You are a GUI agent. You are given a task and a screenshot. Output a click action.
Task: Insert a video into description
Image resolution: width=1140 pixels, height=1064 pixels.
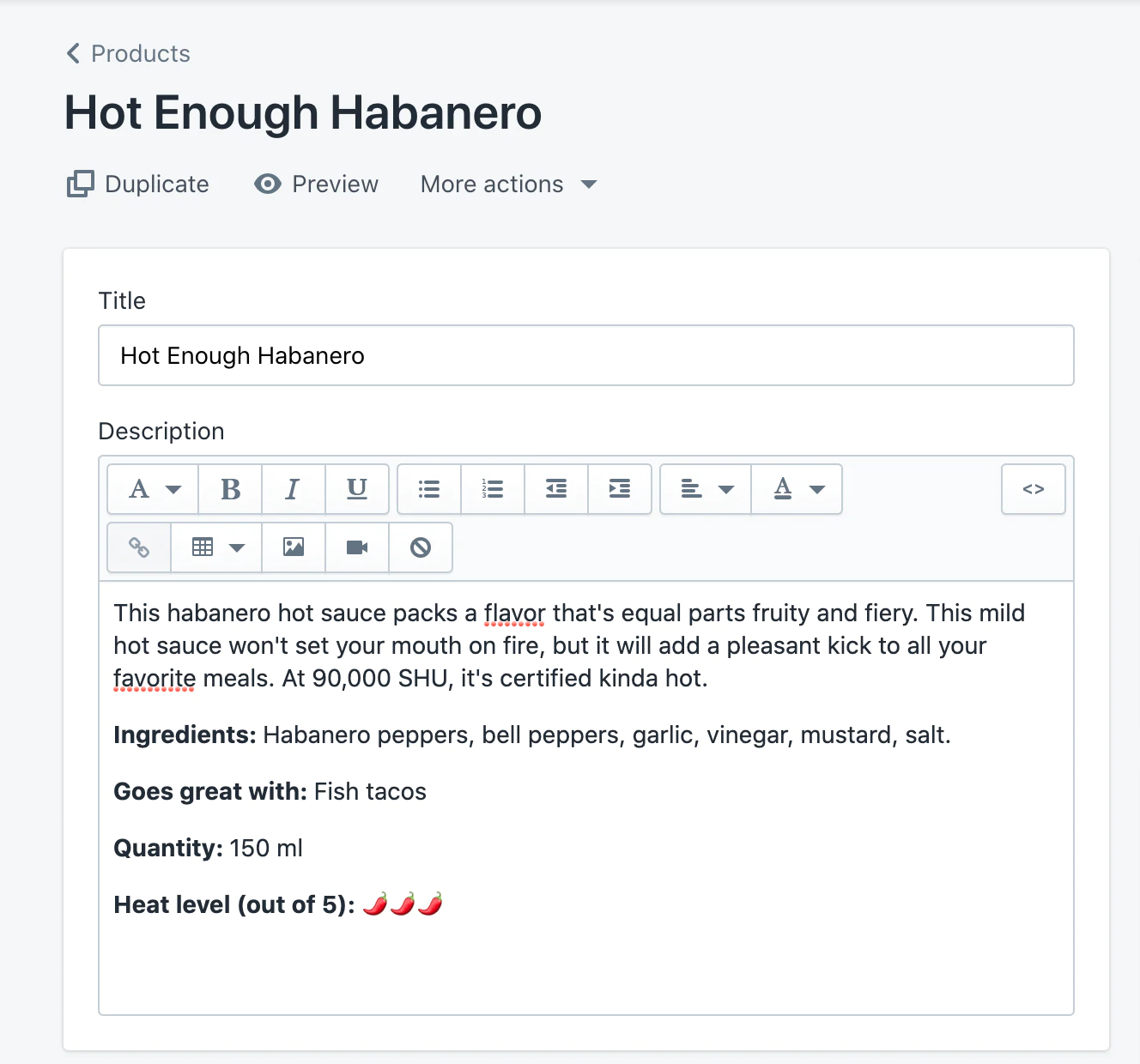click(x=357, y=547)
